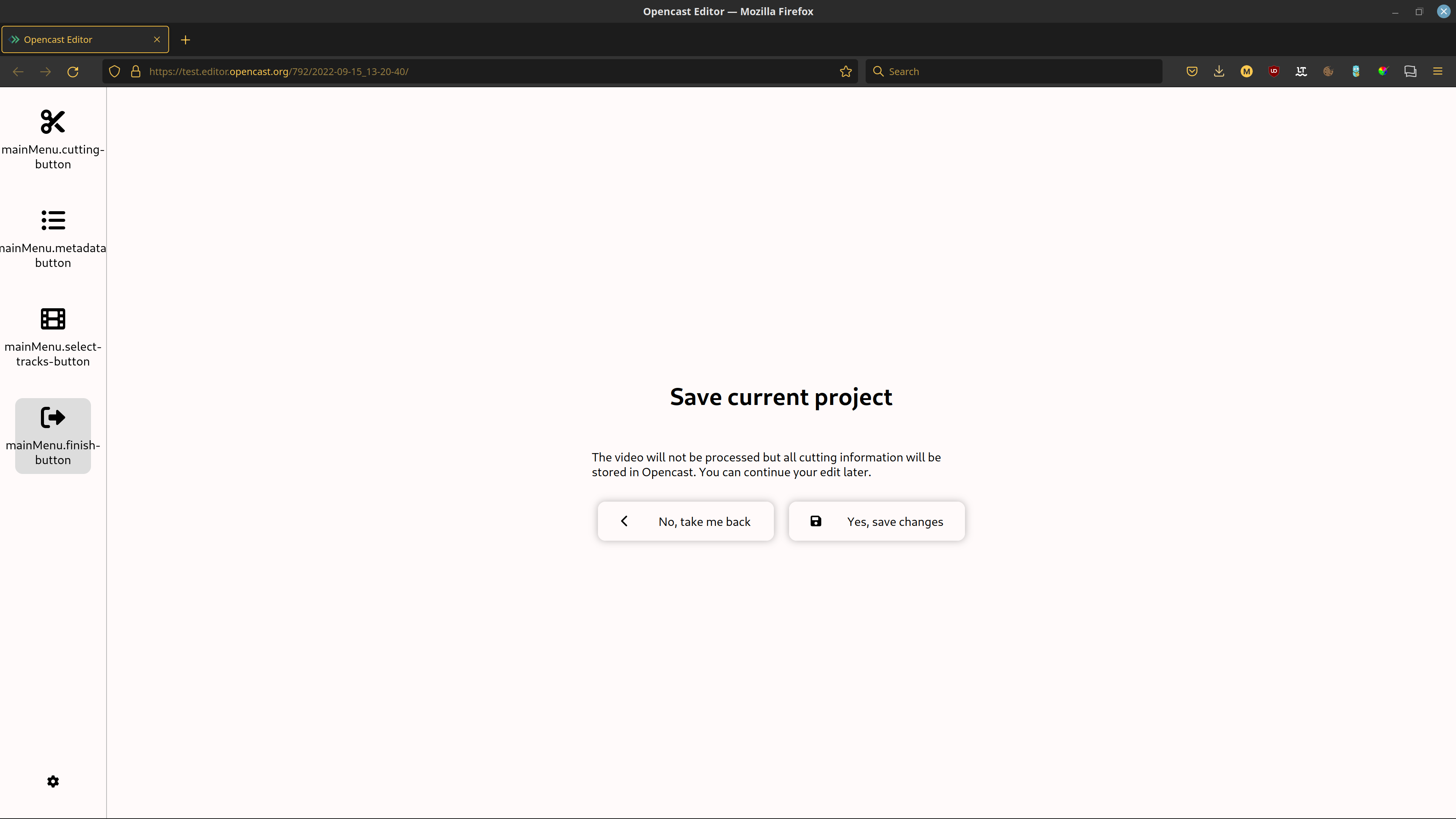Bookmark the current page with the star
Screen dimensions: 1456x819
[846, 71]
